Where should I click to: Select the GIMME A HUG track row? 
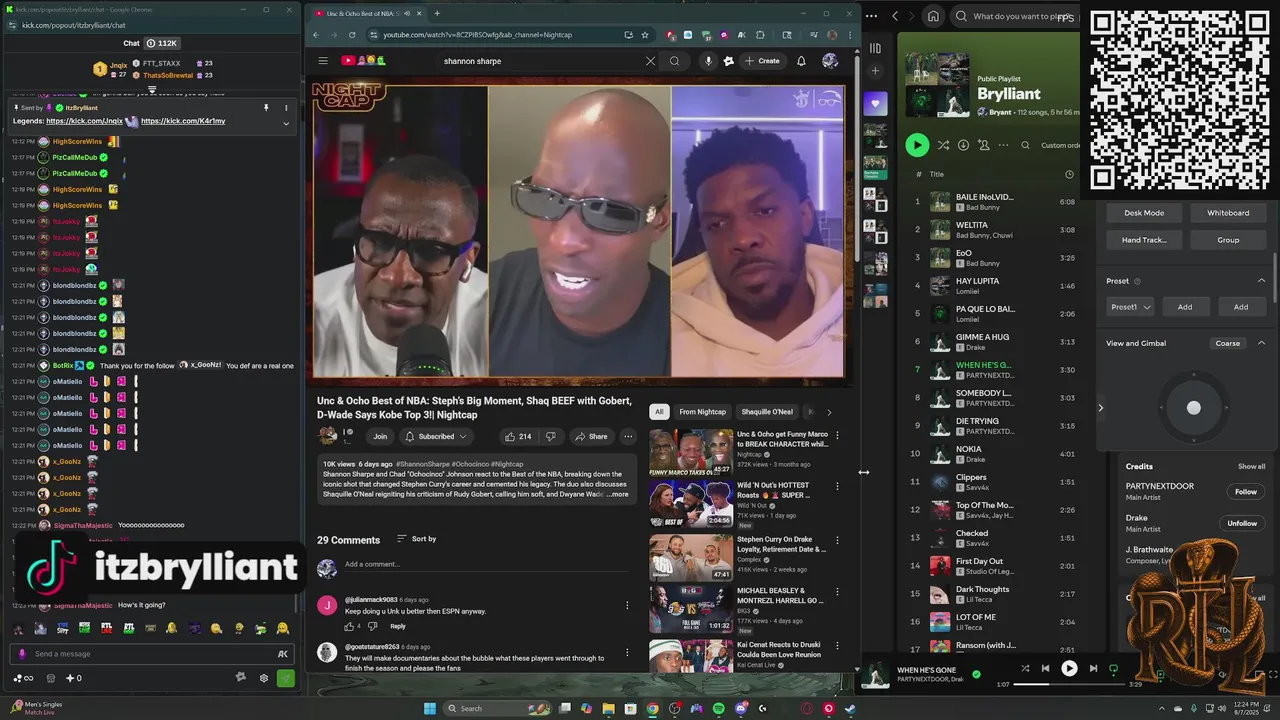tap(995, 342)
